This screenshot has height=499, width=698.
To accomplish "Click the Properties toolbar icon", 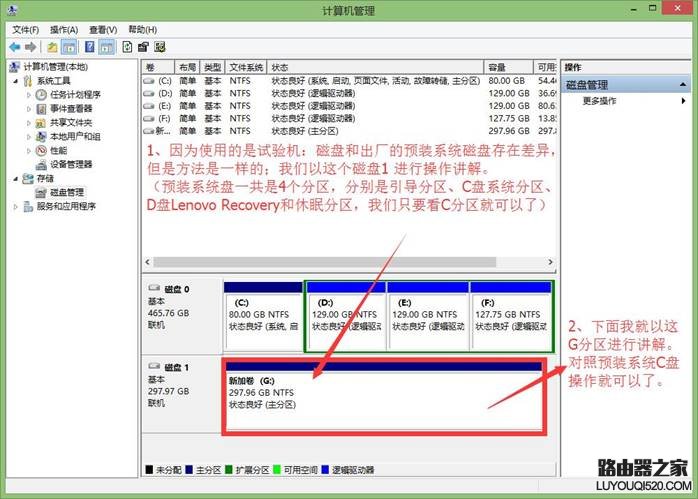I will point(143,47).
